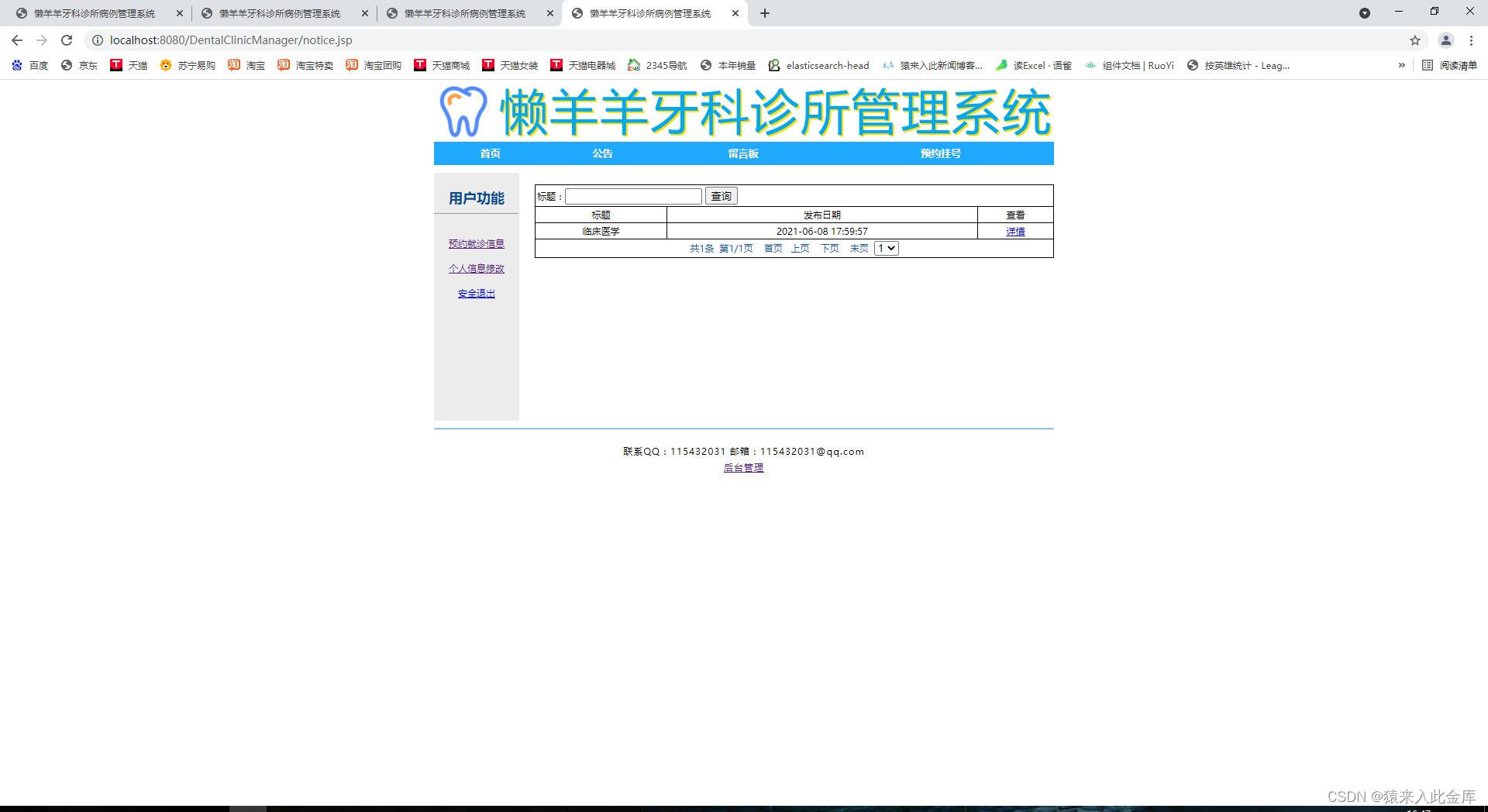Viewport: 1488px width, 812px height.
Task: Click the address bar URL
Action: (x=231, y=40)
